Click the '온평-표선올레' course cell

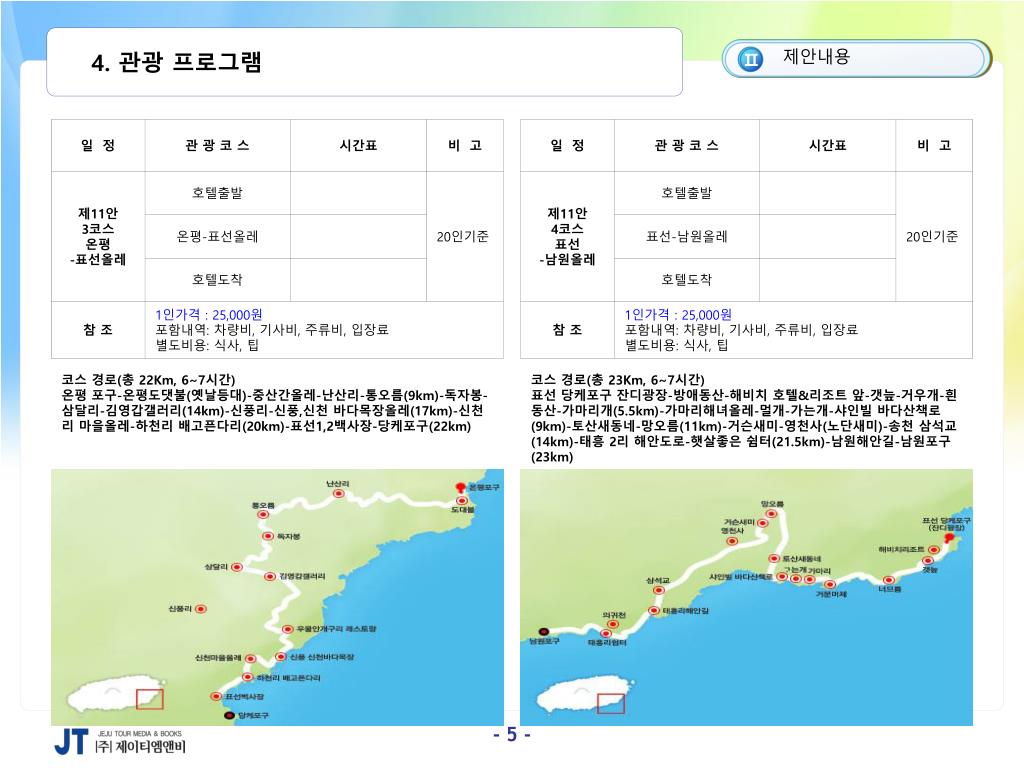click(x=217, y=236)
